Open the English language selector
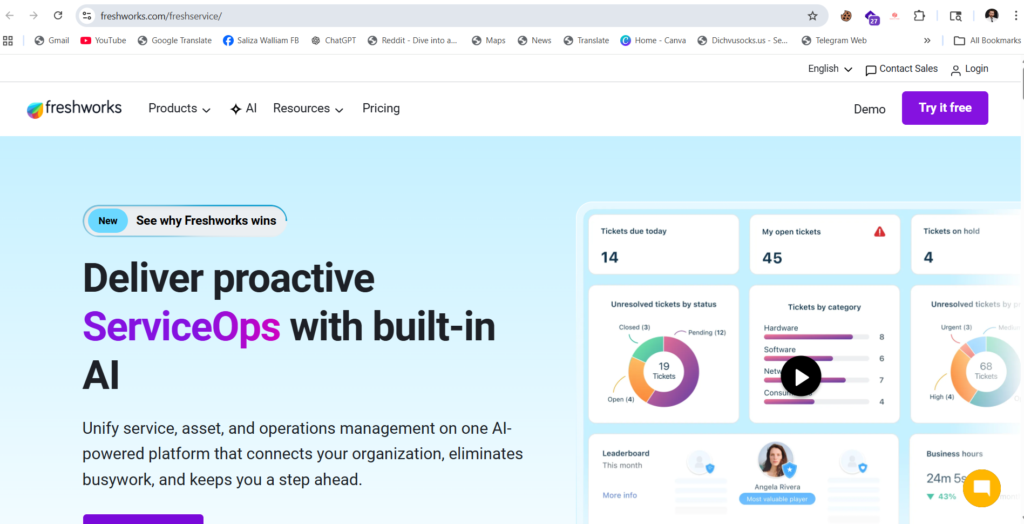 (829, 69)
